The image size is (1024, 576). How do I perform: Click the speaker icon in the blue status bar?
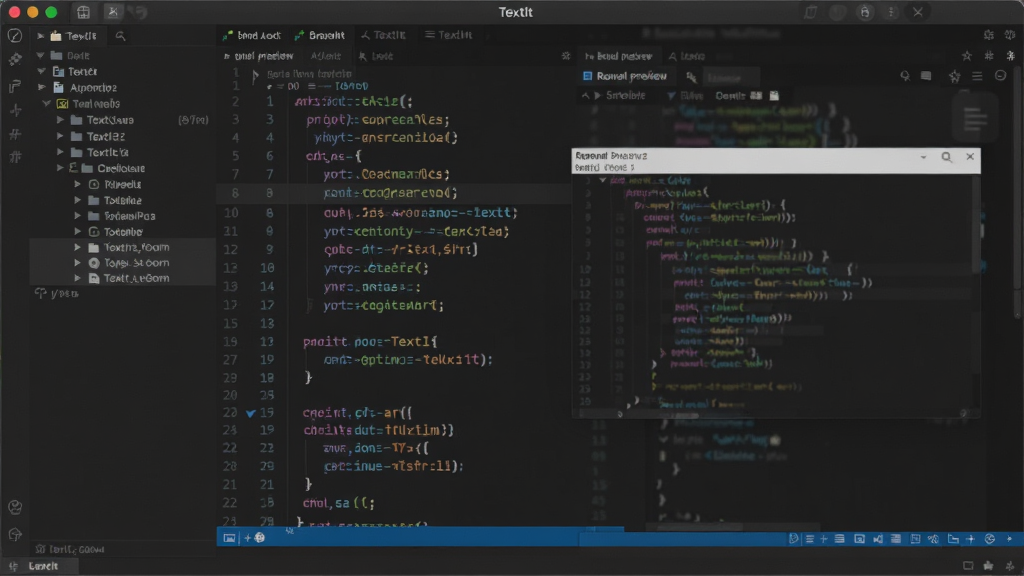878,539
